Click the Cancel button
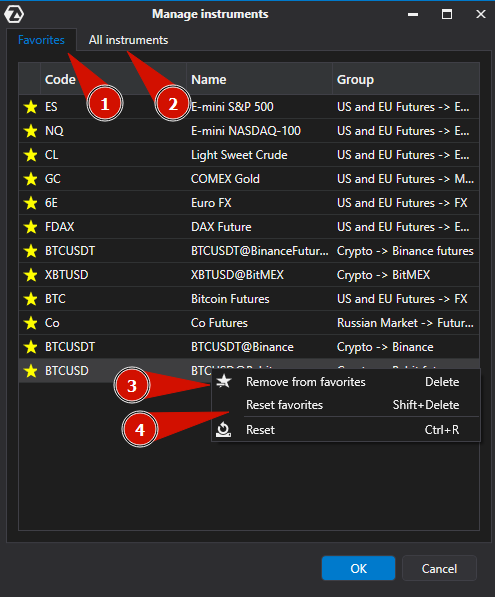This screenshot has height=597, width=495. tap(439, 568)
